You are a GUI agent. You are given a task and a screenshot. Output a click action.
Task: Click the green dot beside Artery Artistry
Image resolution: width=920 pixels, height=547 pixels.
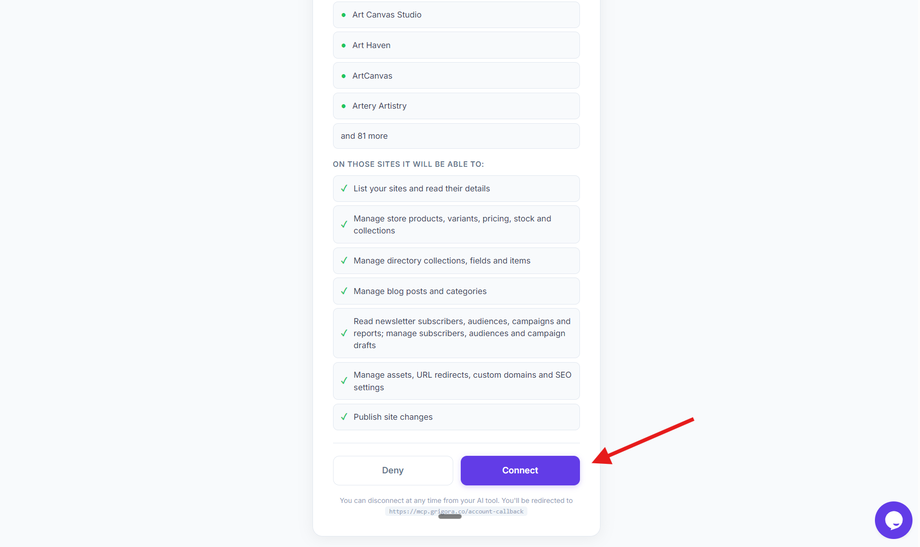pos(344,106)
